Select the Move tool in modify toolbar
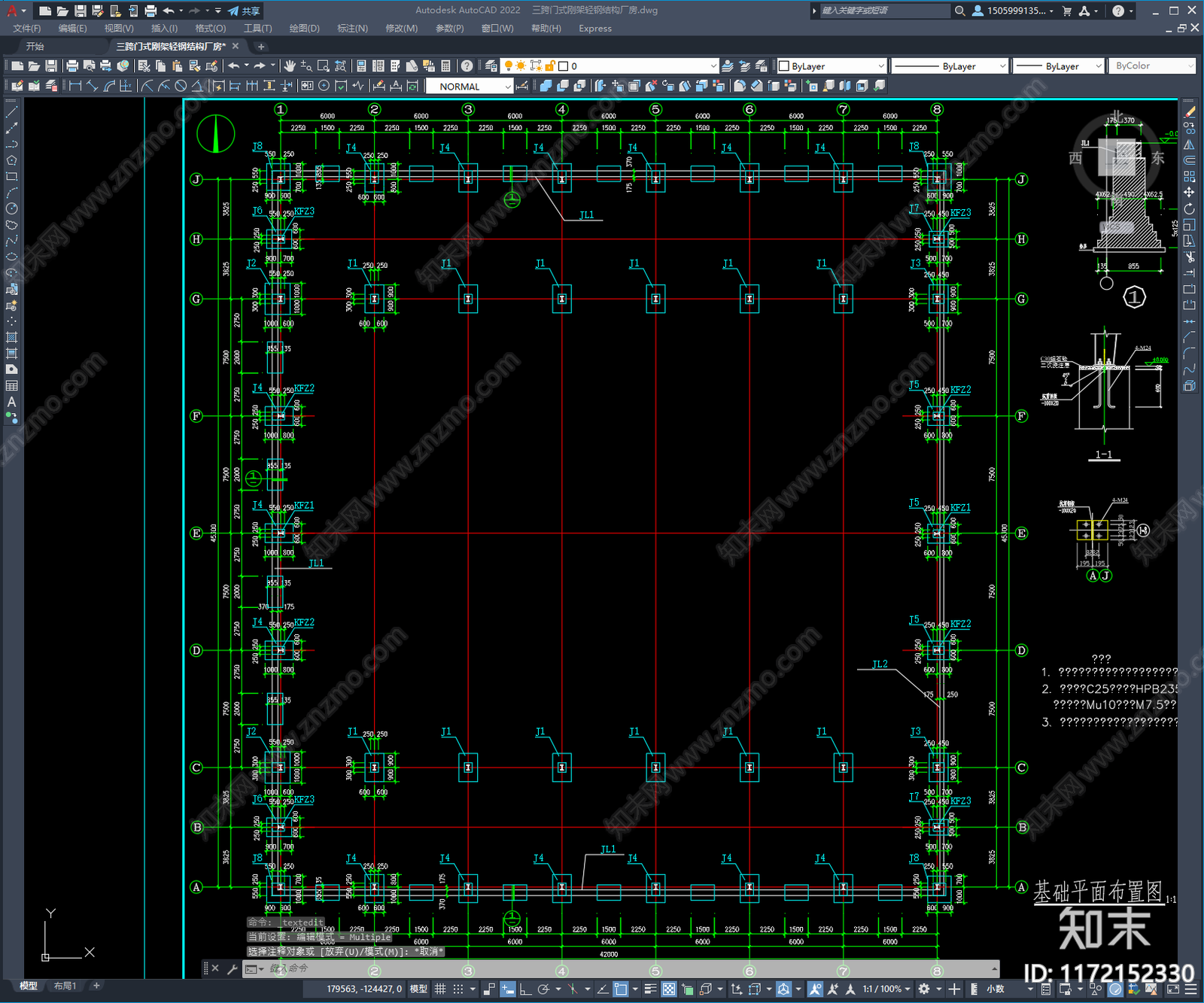Screen dimensions: 1204x1003 (x=1190, y=193)
